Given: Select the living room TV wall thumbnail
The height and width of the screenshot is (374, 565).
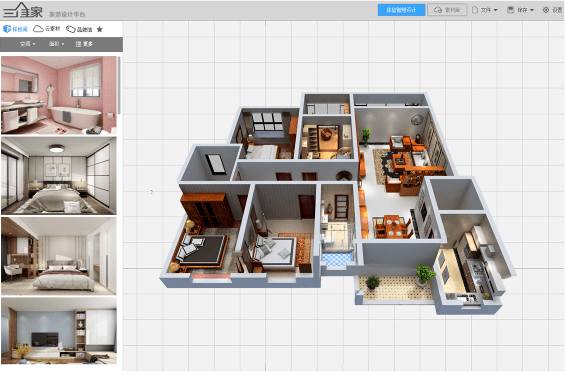Looking at the screenshot, I should click(59, 331).
